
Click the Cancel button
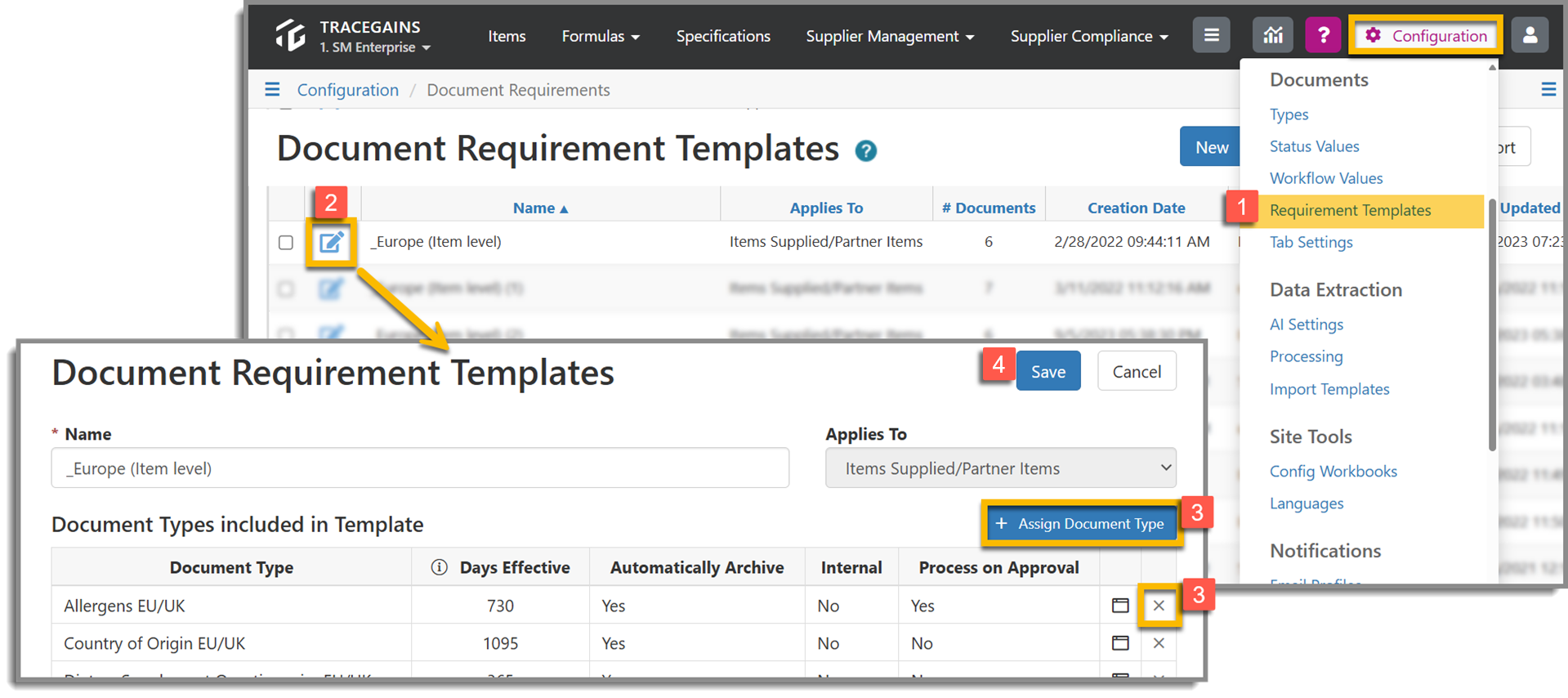pyautogui.click(x=1137, y=371)
